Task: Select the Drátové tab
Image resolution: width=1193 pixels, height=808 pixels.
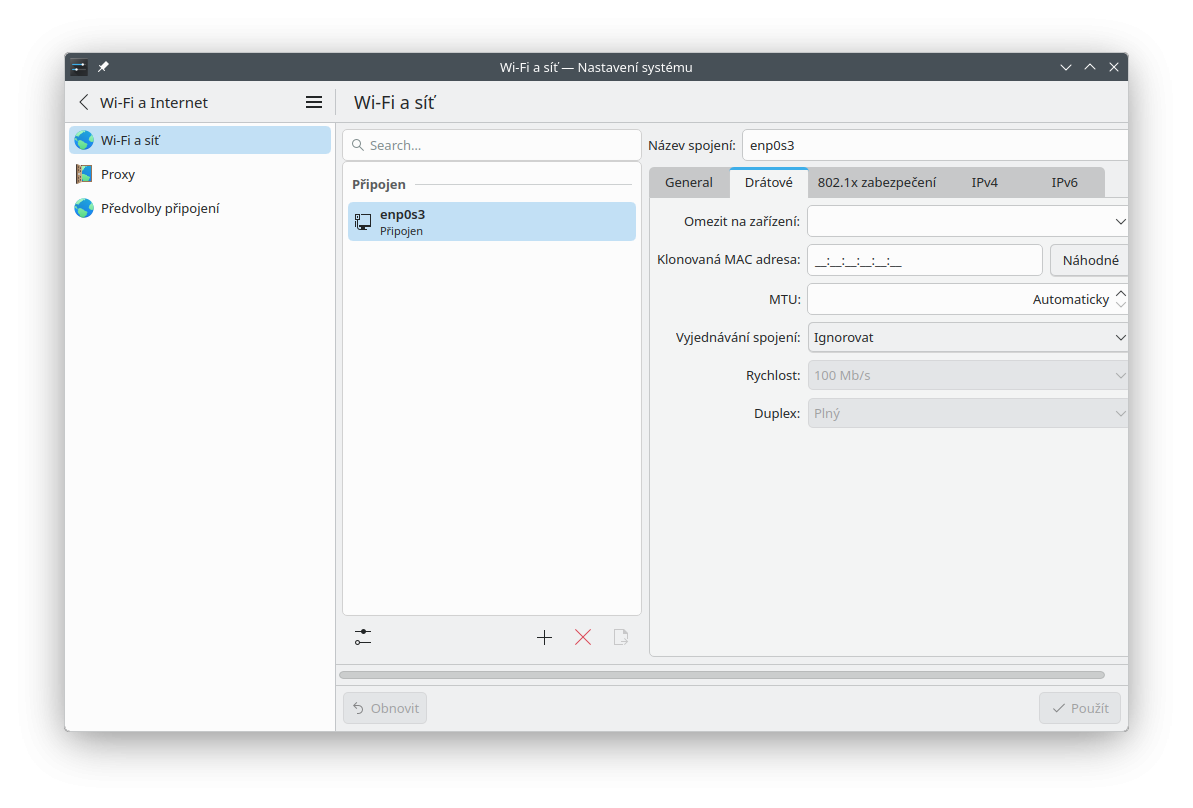Action: pyautogui.click(x=768, y=183)
